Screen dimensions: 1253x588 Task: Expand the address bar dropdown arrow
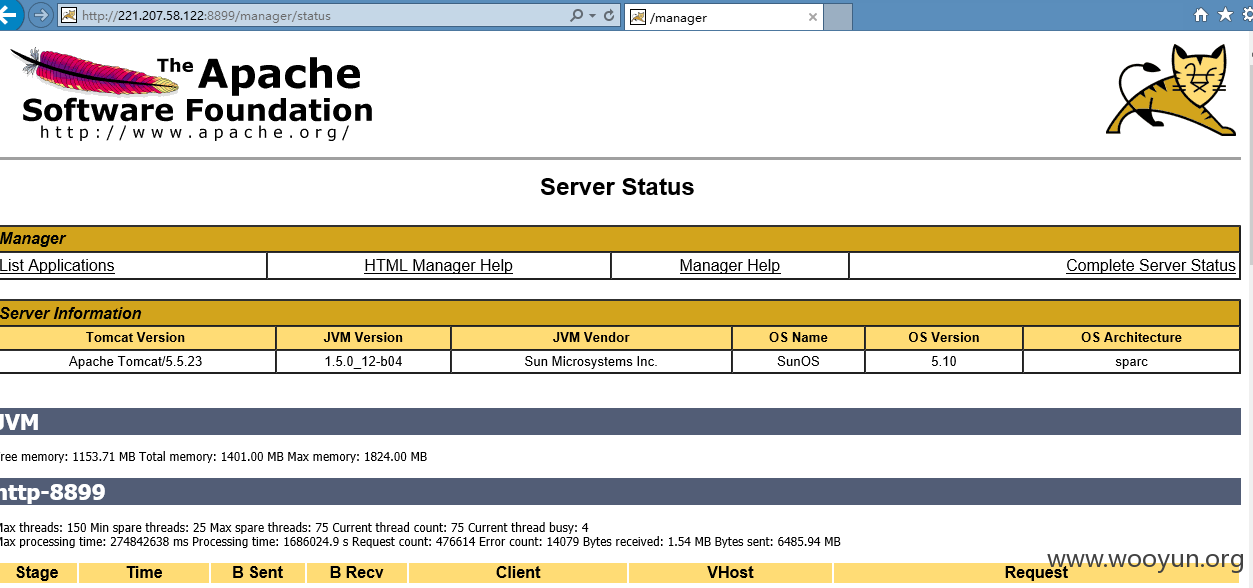[592, 16]
